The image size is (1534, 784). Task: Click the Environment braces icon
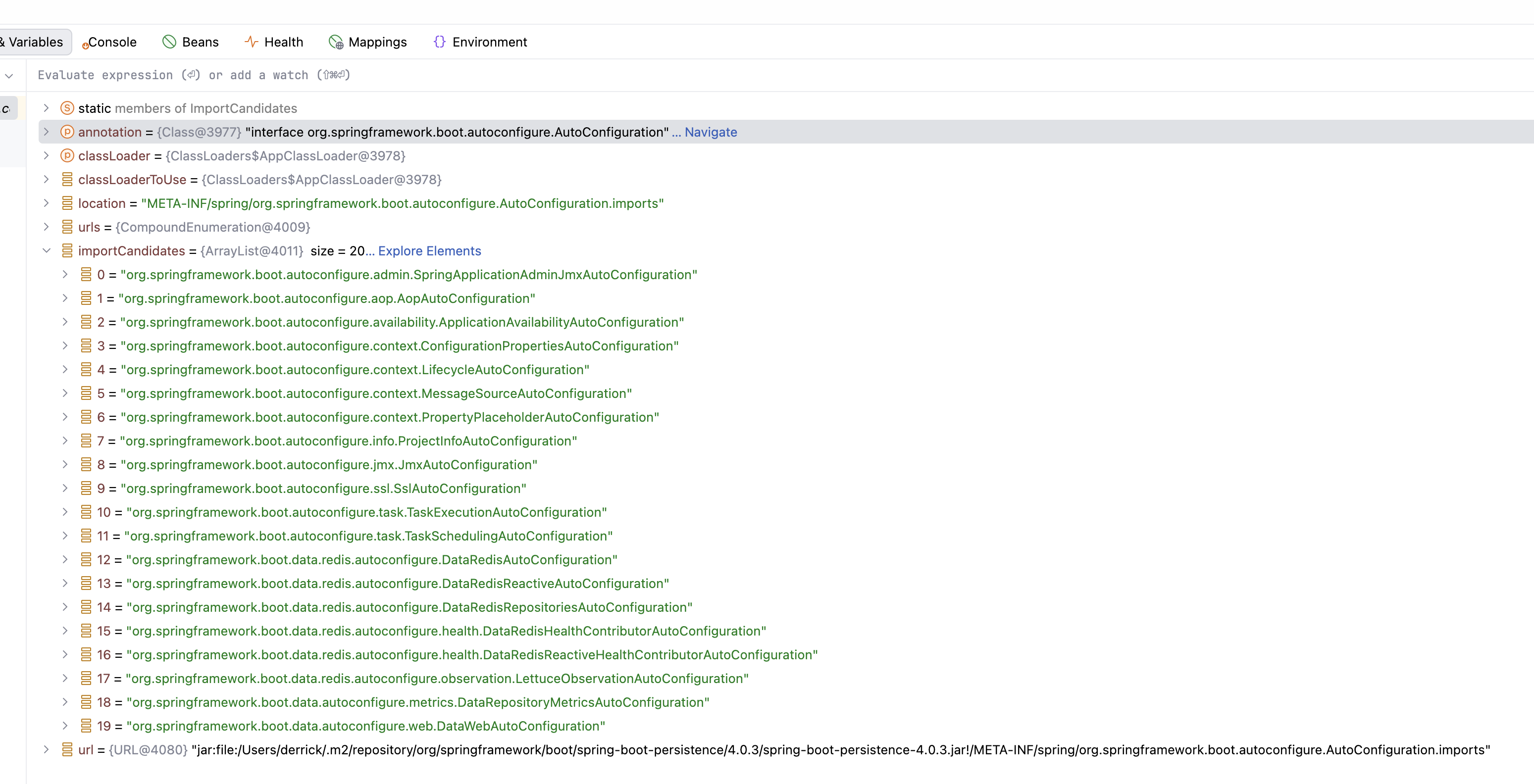click(440, 42)
